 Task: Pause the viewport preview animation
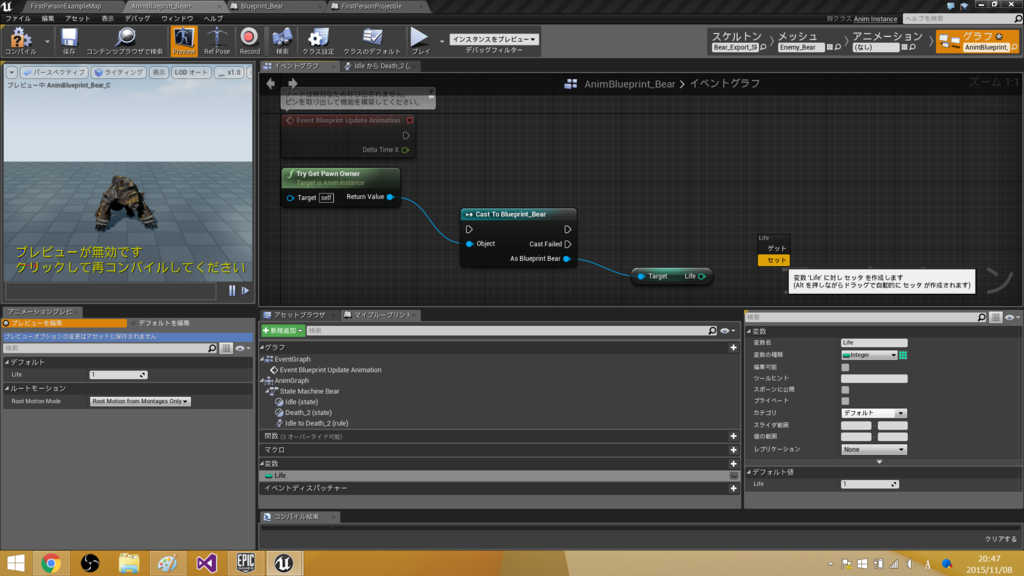point(232,291)
